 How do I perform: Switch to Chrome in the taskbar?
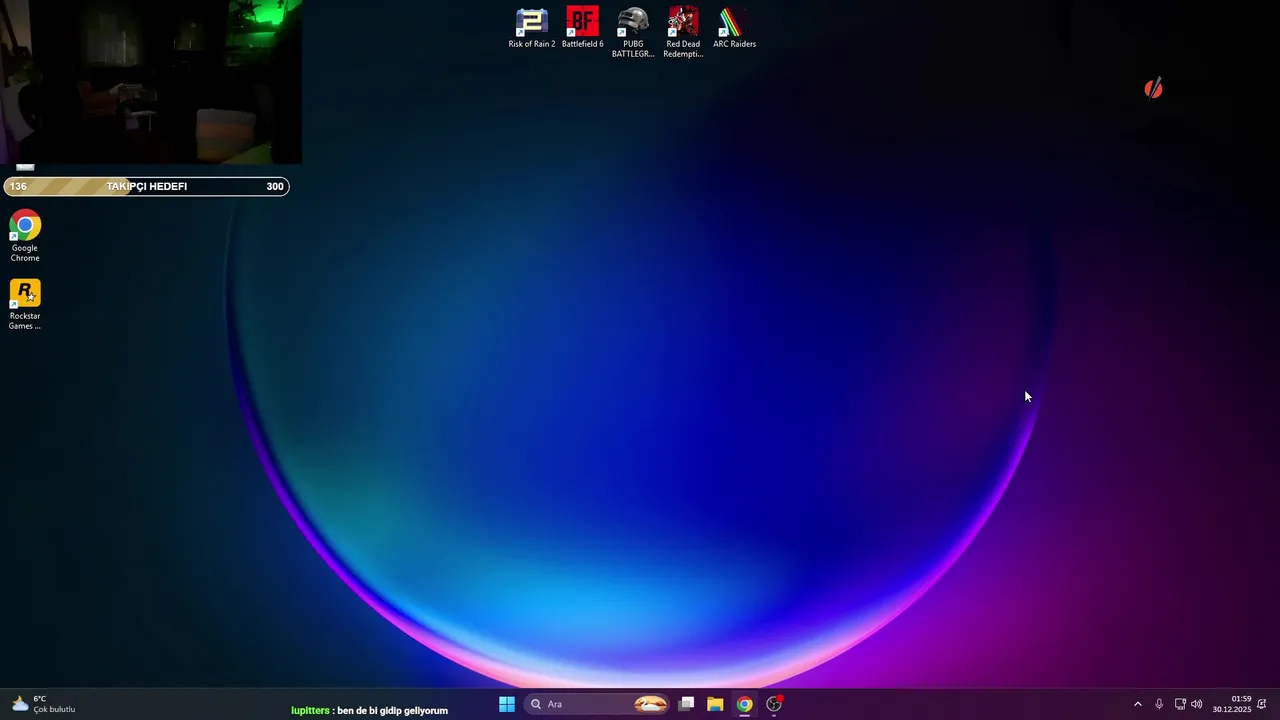(x=744, y=704)
